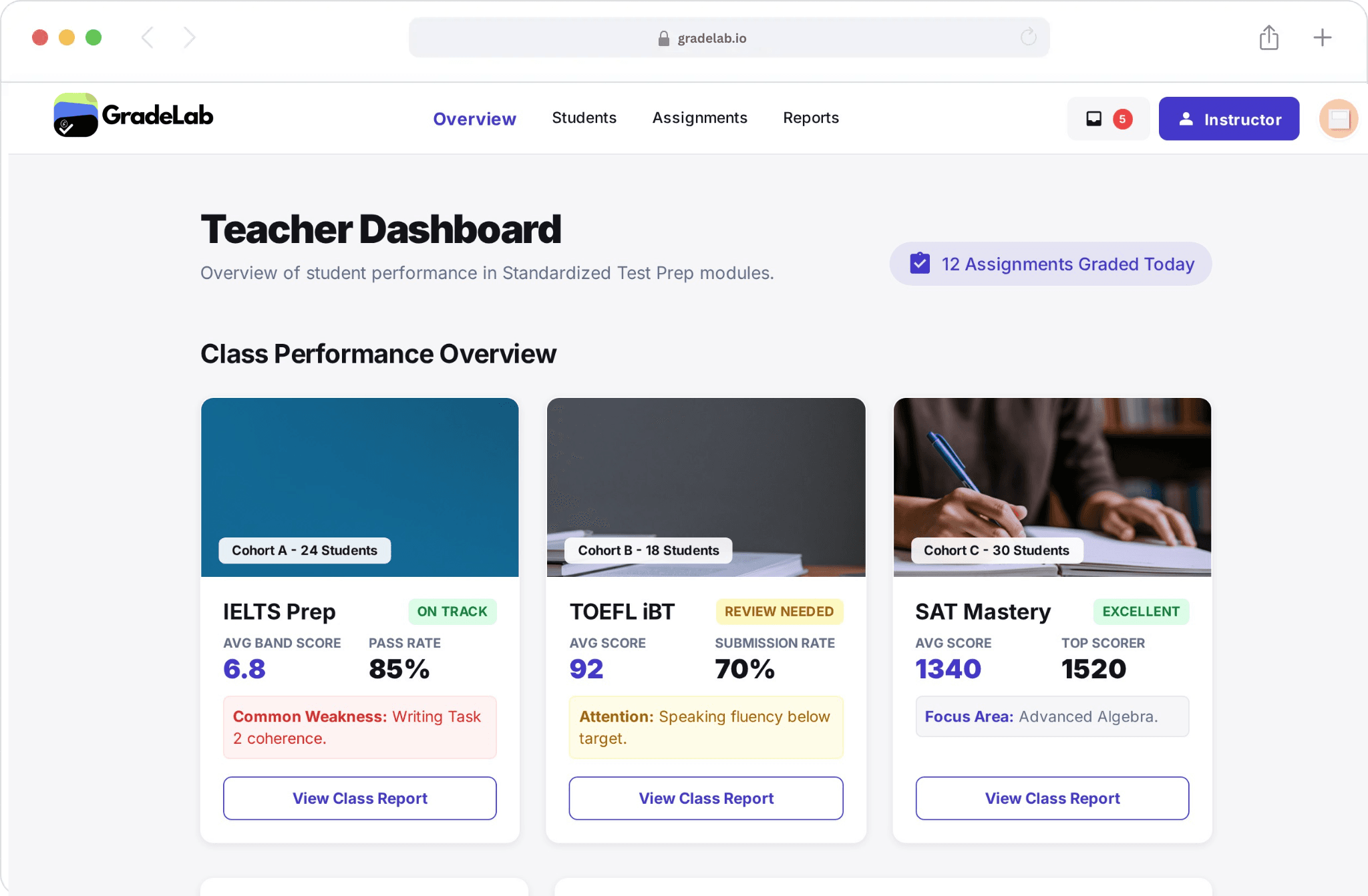Click the IELTS Prep card title
The image size is (1368, 896).
(279, 612)
